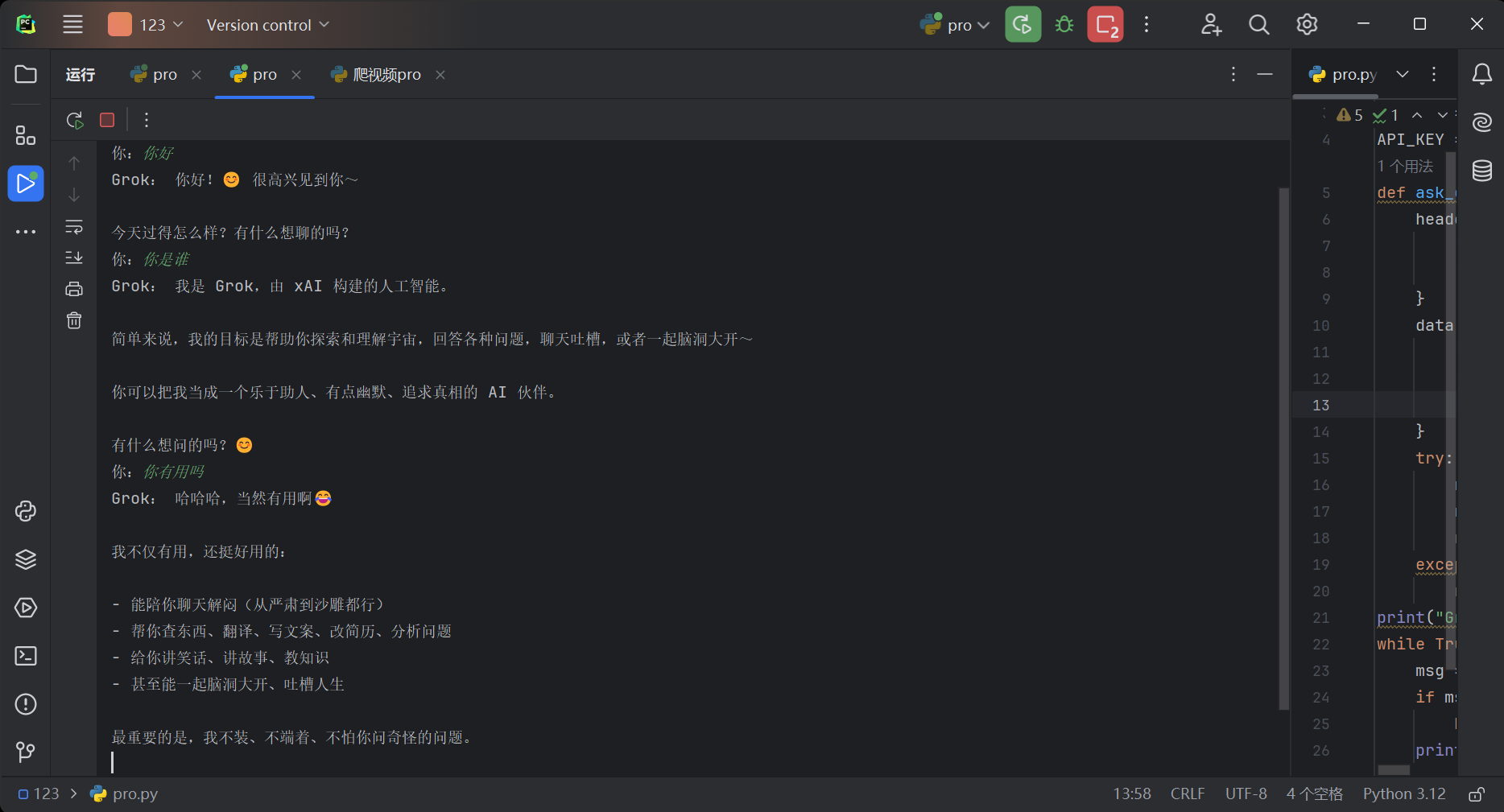Viewport: 1504px width, 812px height.
Task: Change 4 个空格 indent setting
Action: (1314, 793)
